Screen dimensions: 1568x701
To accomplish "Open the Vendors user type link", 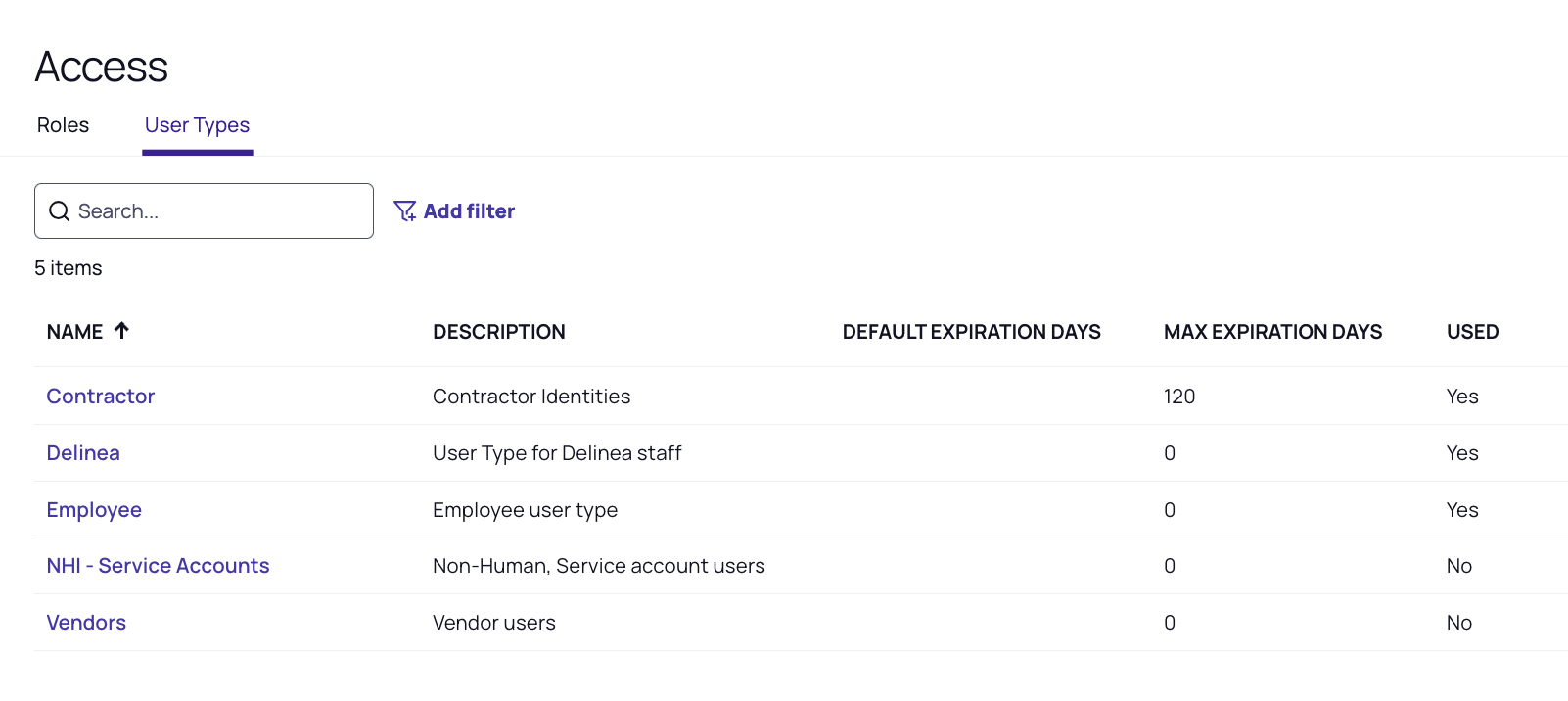I will [86, 623].
